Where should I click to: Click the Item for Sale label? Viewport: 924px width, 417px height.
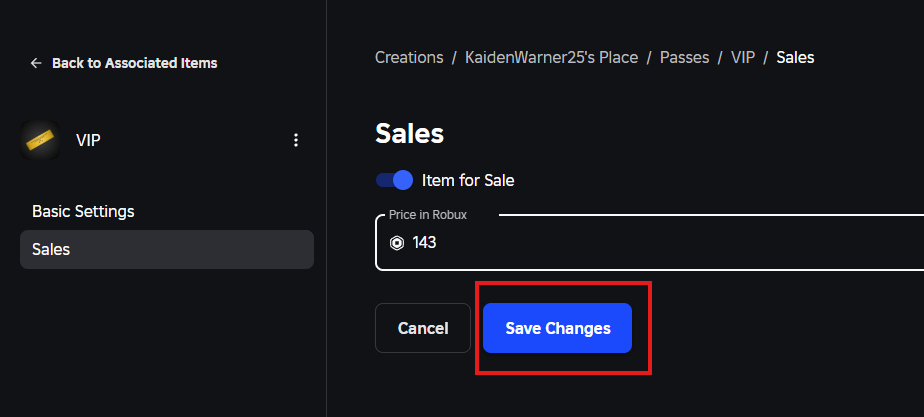coord(468,181)
